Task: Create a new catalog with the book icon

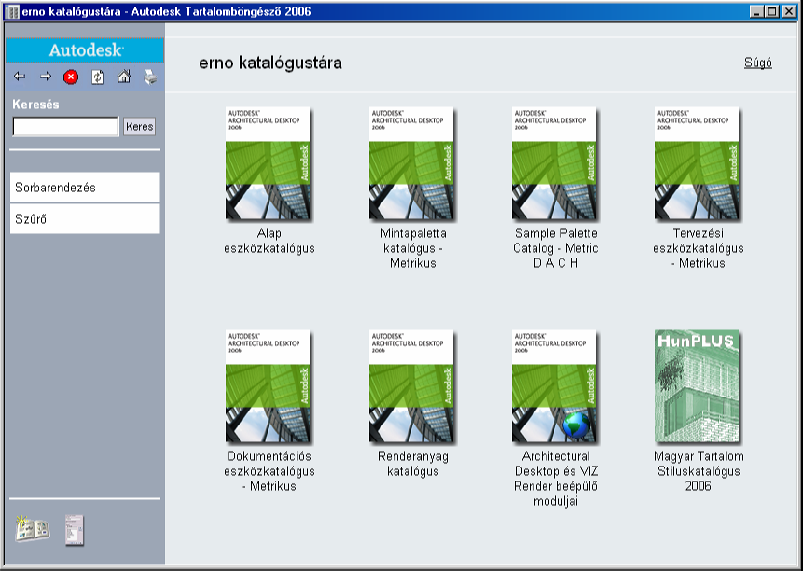Action: 32,528
